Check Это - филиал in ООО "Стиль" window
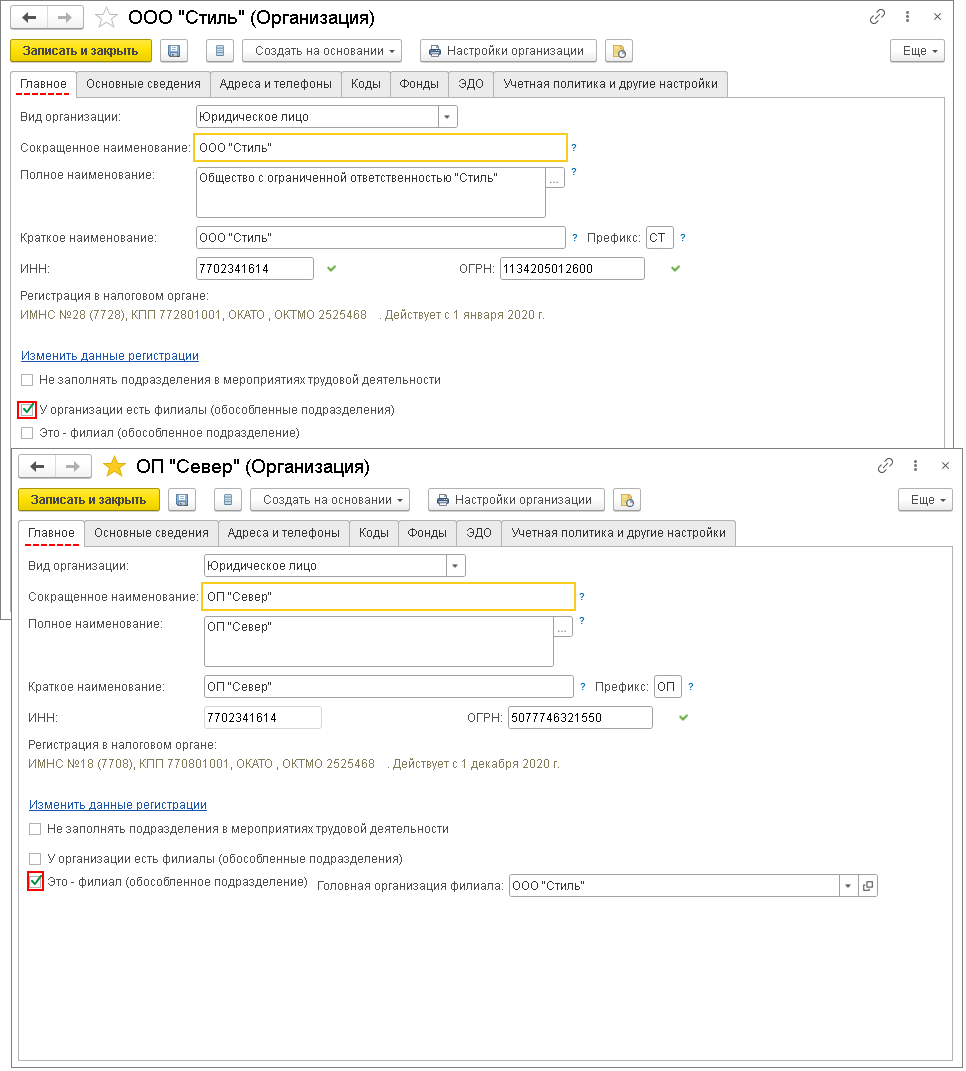The width and height of the screenshot is (966, 1071). pyautogui.click(x=27, y=433)
